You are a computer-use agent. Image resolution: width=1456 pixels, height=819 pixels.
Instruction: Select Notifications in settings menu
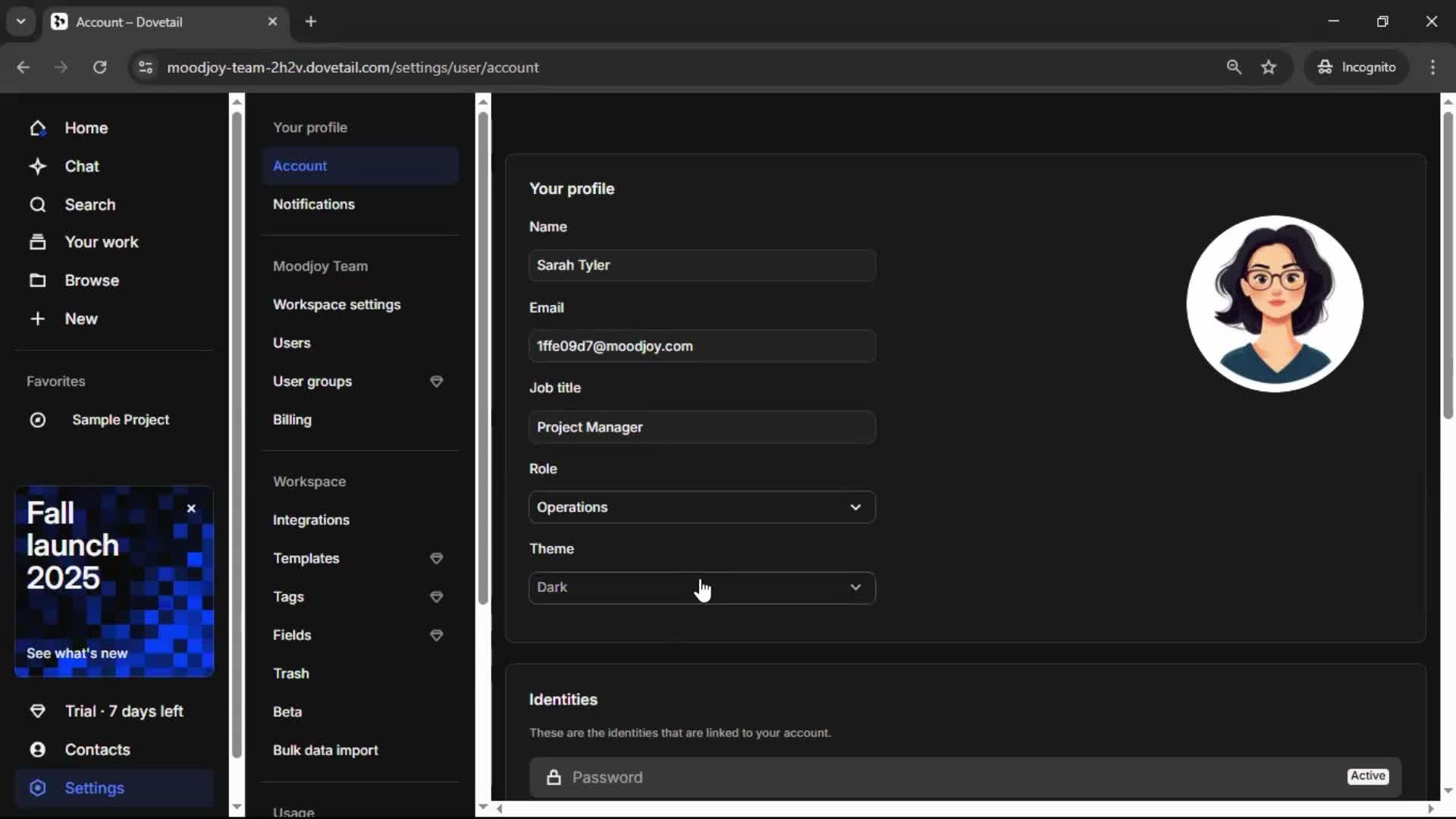[x=313, y=204]
